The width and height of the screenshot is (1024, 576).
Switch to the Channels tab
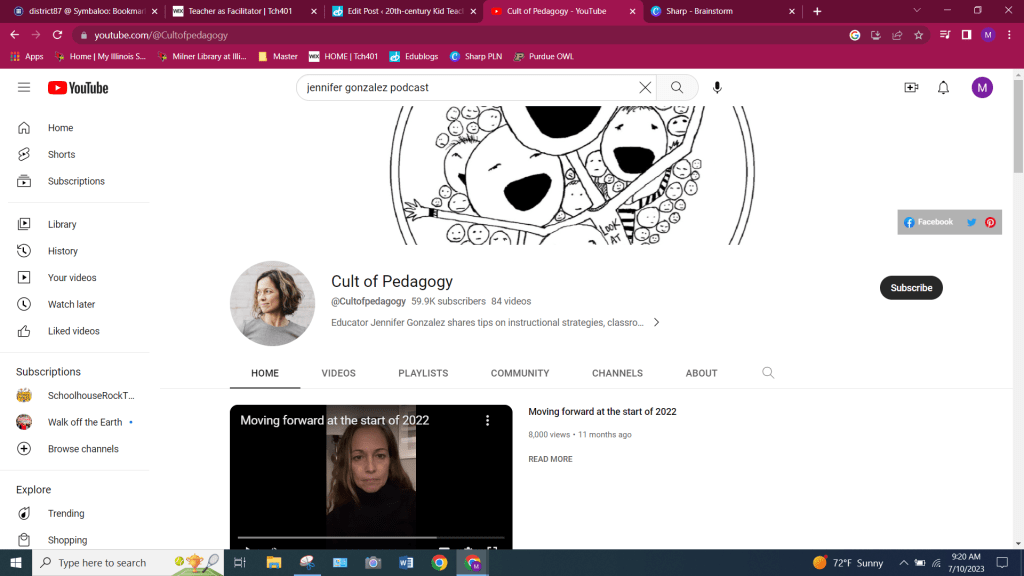[617, 374]
